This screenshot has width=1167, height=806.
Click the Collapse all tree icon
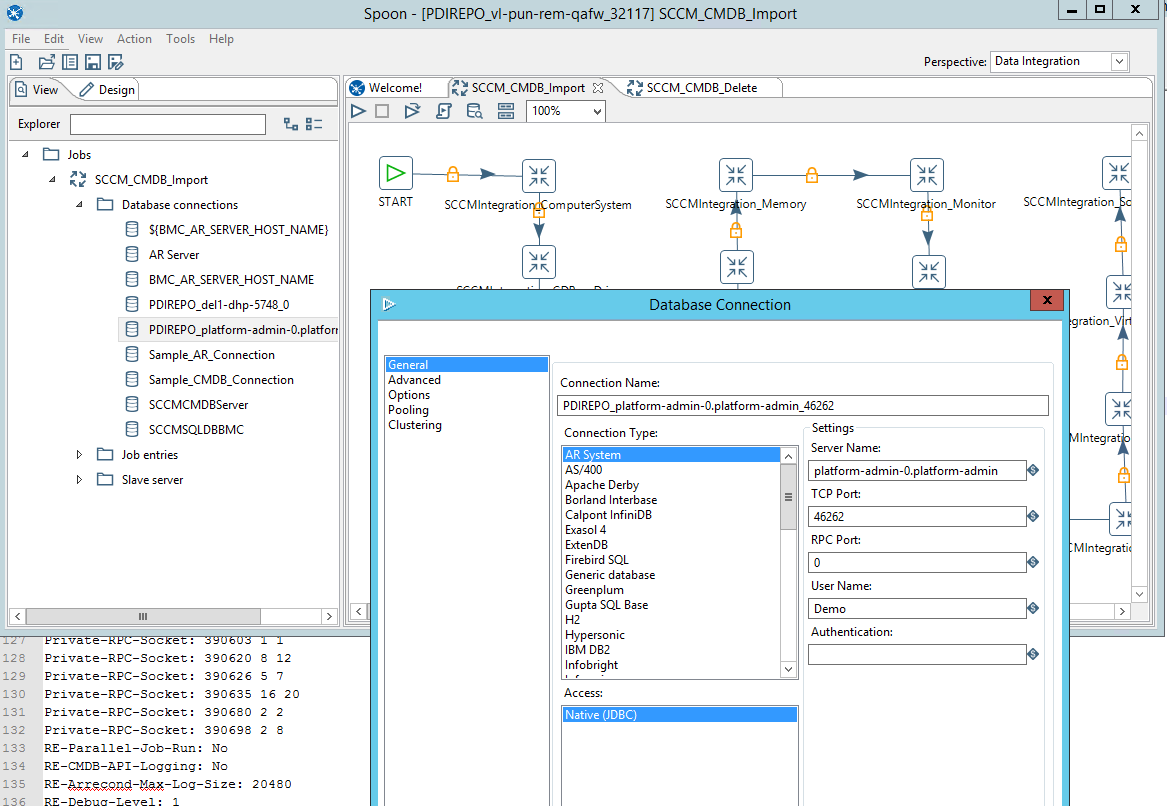tap(314, 124)
